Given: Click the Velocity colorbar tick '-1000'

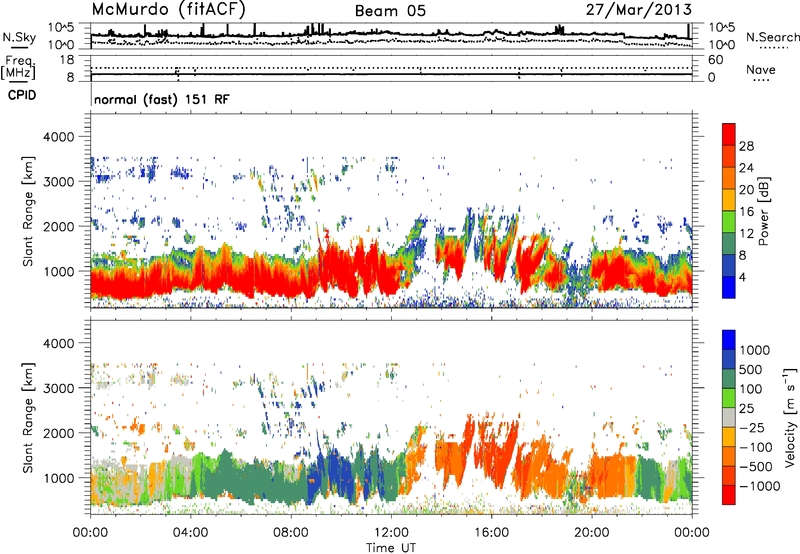Looking at the screenshot, I should [x=760, y=486].
